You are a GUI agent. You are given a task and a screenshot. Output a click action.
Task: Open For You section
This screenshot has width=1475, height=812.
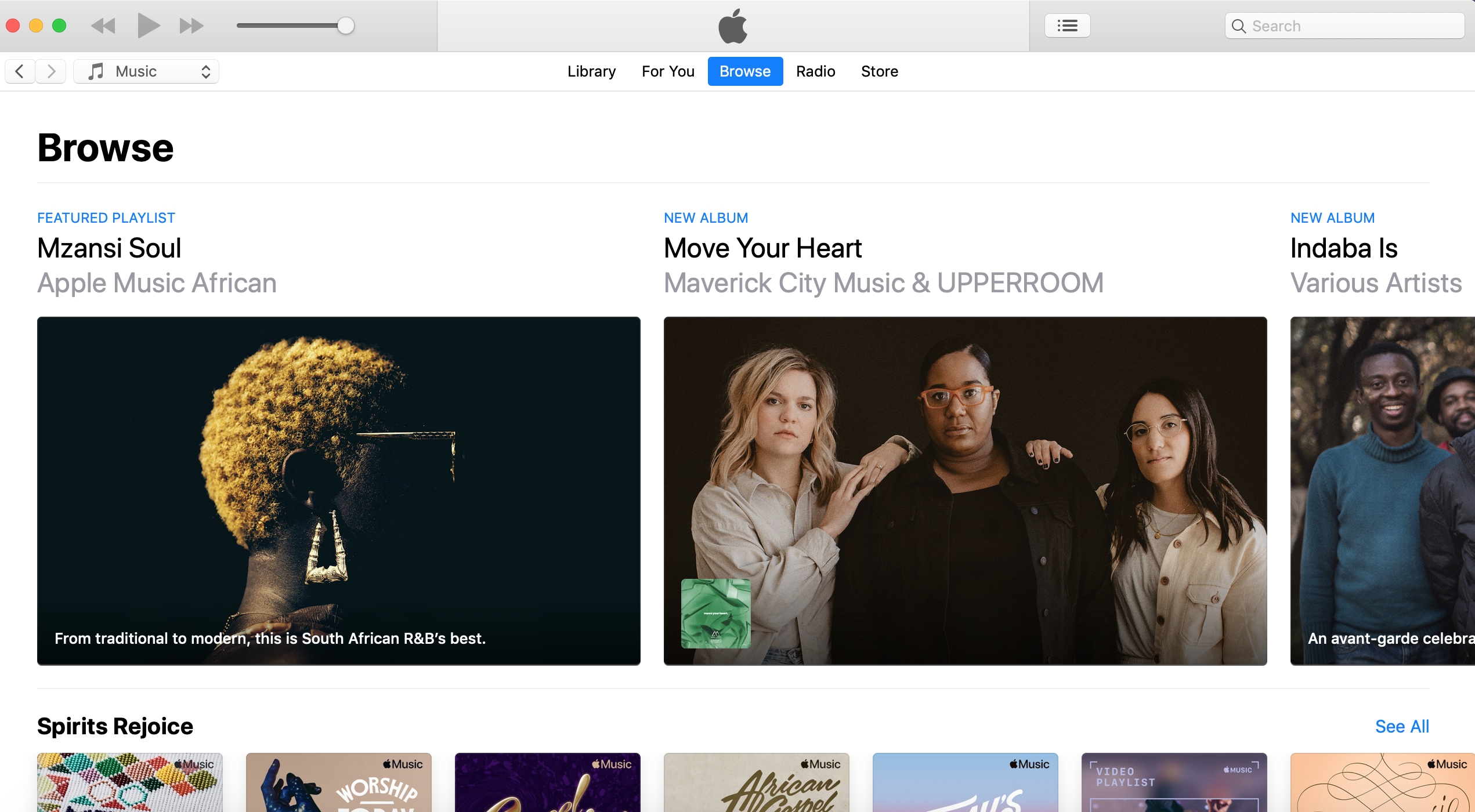point(668,71)
